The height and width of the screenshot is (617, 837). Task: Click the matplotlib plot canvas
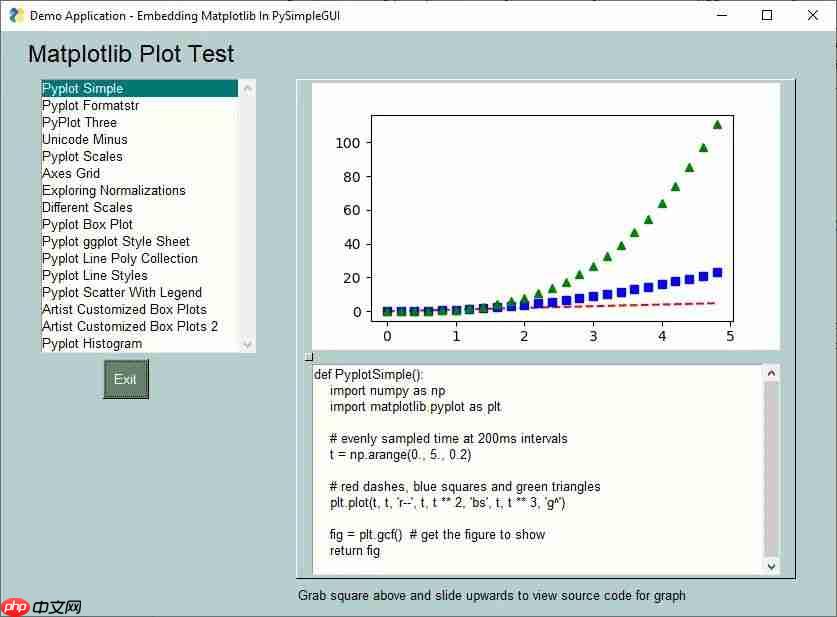click(x=546, y=216)
